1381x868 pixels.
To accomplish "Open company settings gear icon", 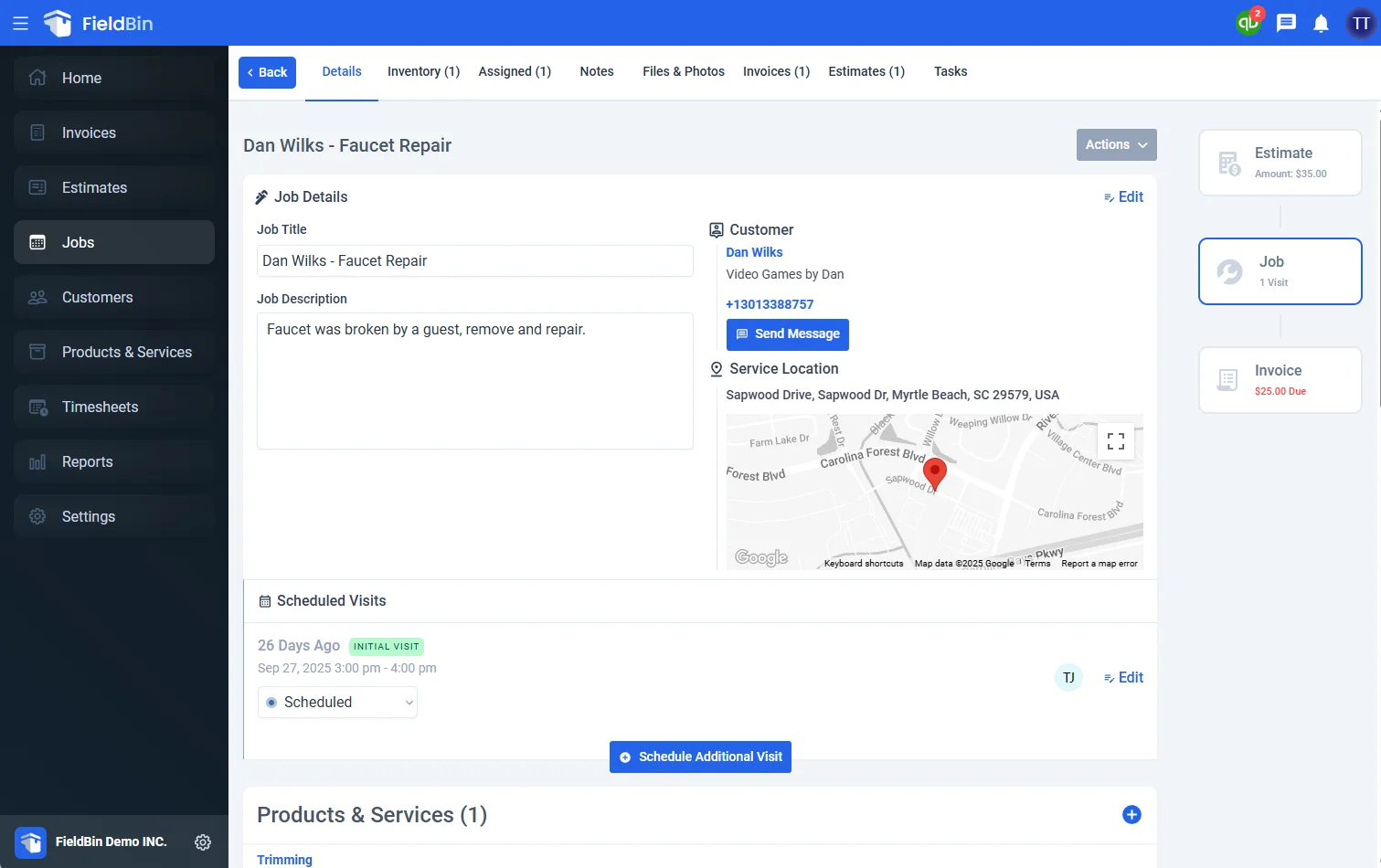I will click(x=203, y=842).
